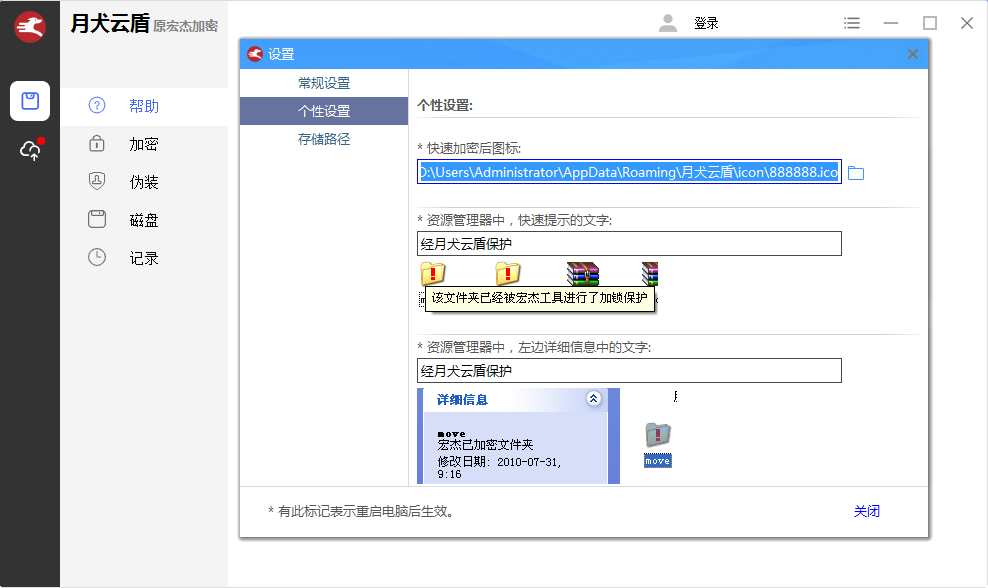Open the hamburger menu in title bar
The height and width of the screenshot is (588, 988).
point(851,23)
